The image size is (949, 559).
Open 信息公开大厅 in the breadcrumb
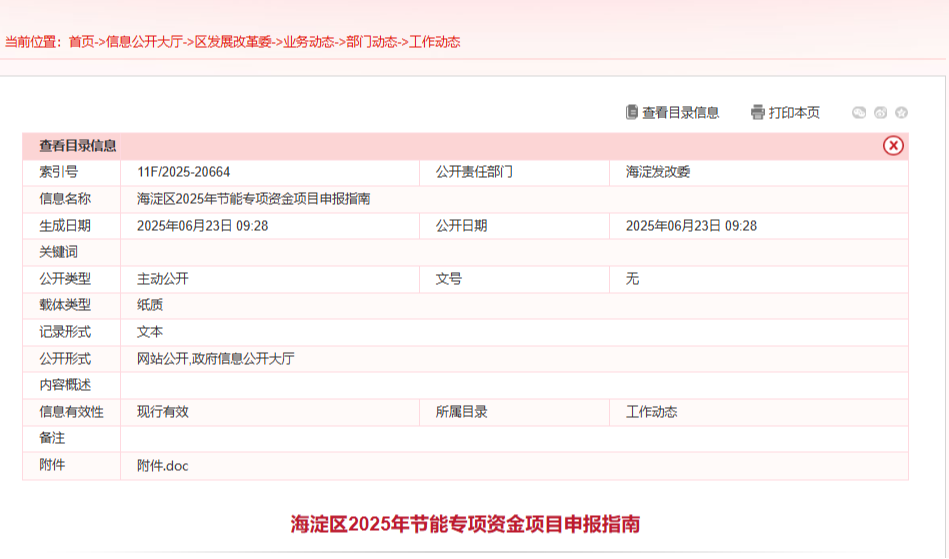144,42
